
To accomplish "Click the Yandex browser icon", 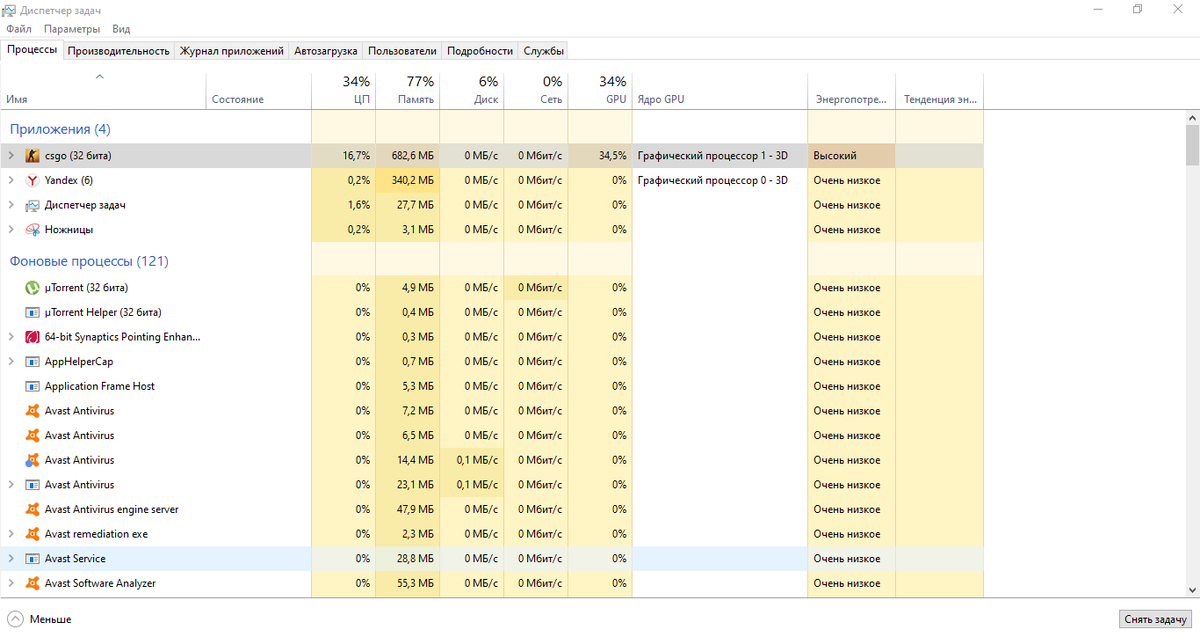I will pos(32,180).
